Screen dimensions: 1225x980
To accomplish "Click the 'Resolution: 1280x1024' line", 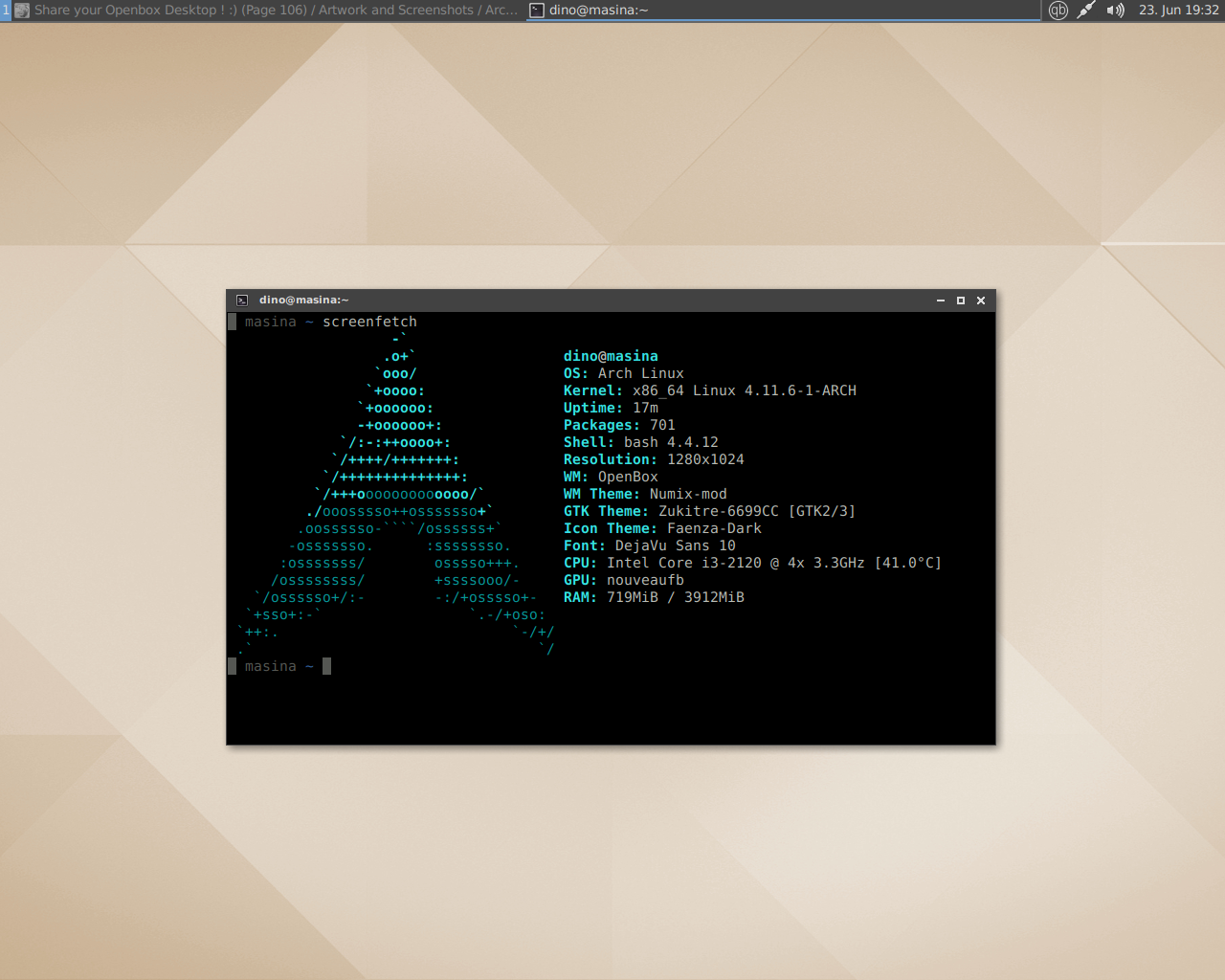I will click(654, 460).
